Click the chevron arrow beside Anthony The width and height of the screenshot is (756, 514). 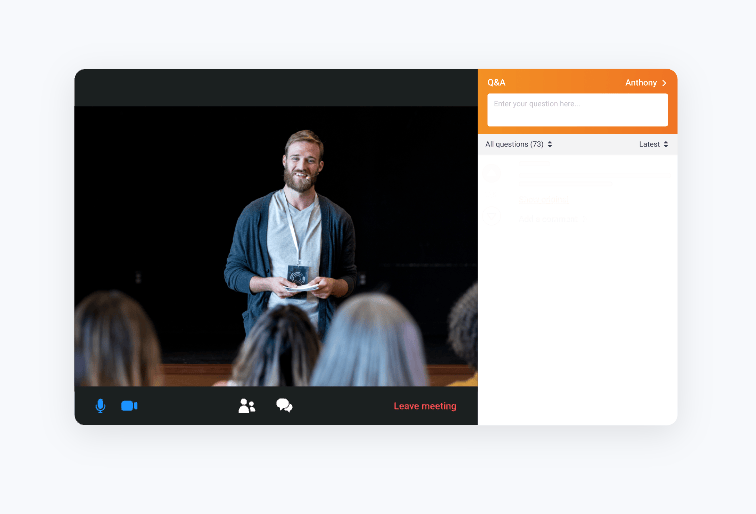[x=664, y=82]
